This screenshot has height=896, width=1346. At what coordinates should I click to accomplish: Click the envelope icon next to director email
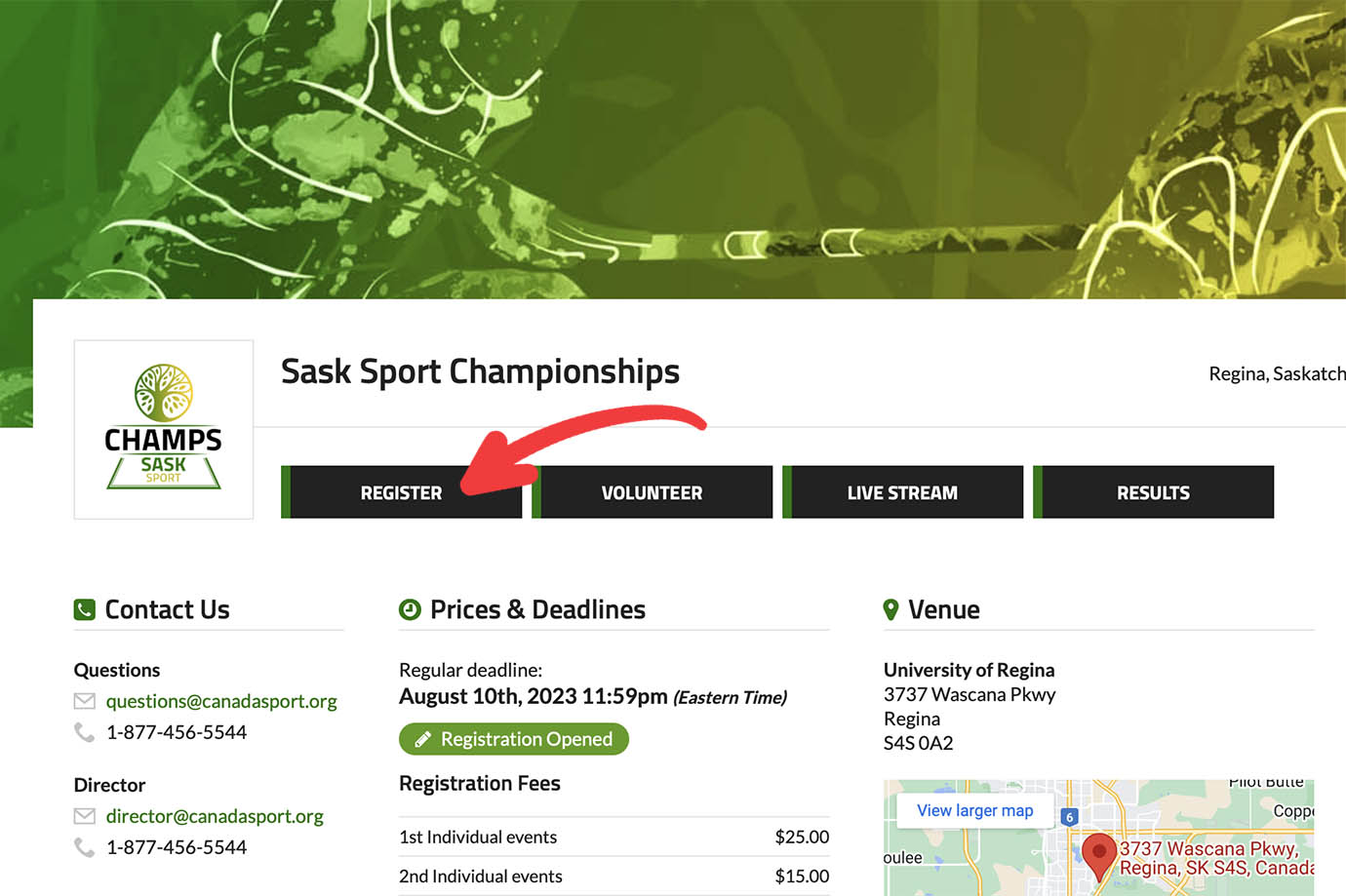coord(85,816)
